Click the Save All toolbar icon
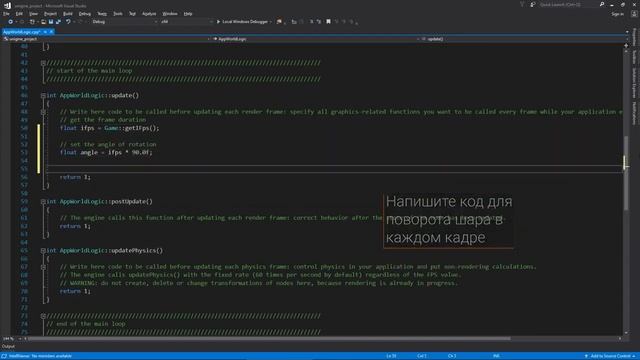The height and width of the screenshot is (360, 640). point(58,22)
